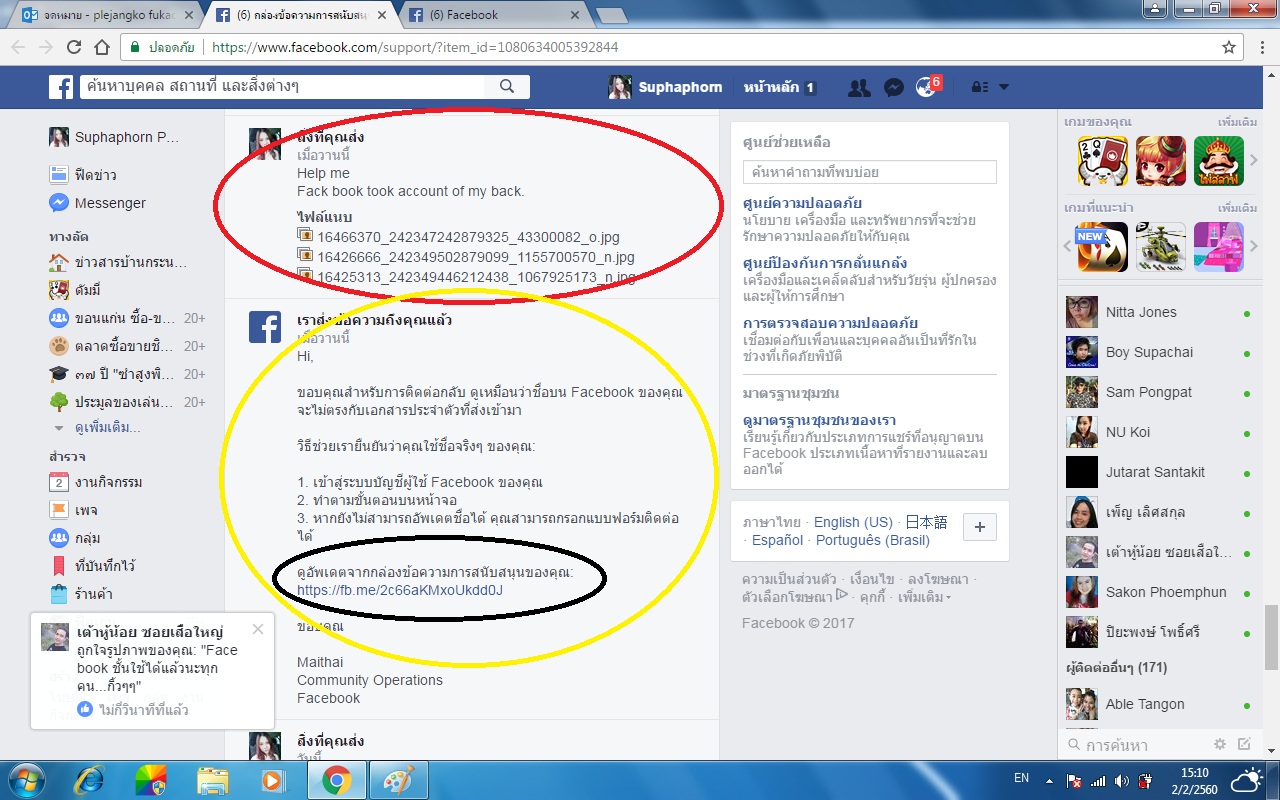1280x800 pixels.
Task: Open chat with Able Tangon
Action: (x=1158, y=704)
